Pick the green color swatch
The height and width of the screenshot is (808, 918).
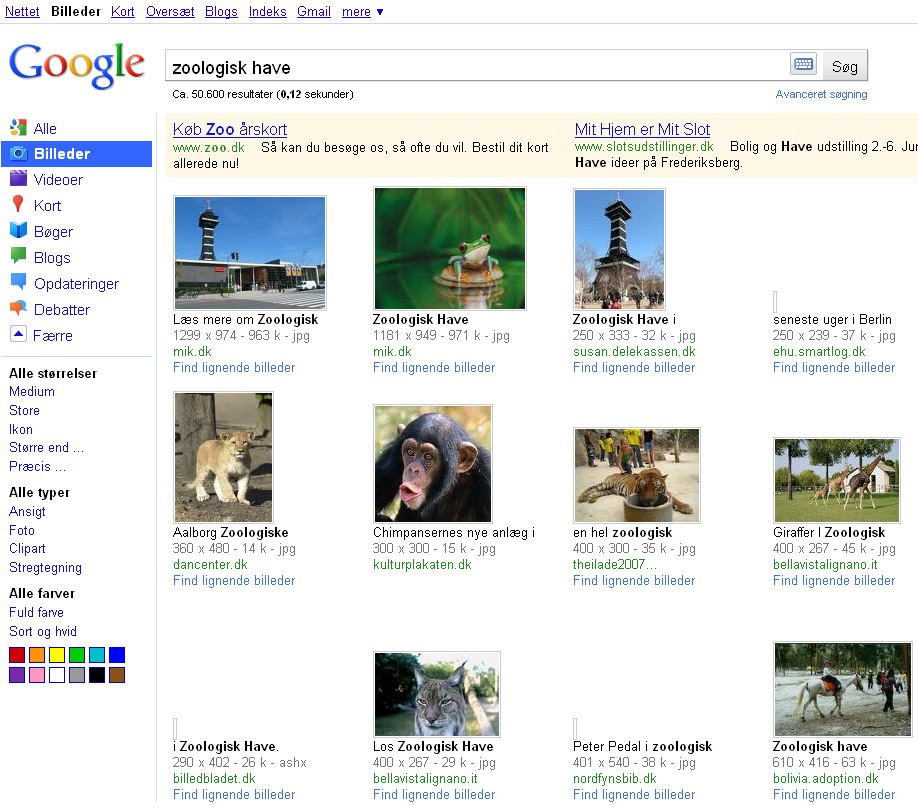tap(77, 655)
